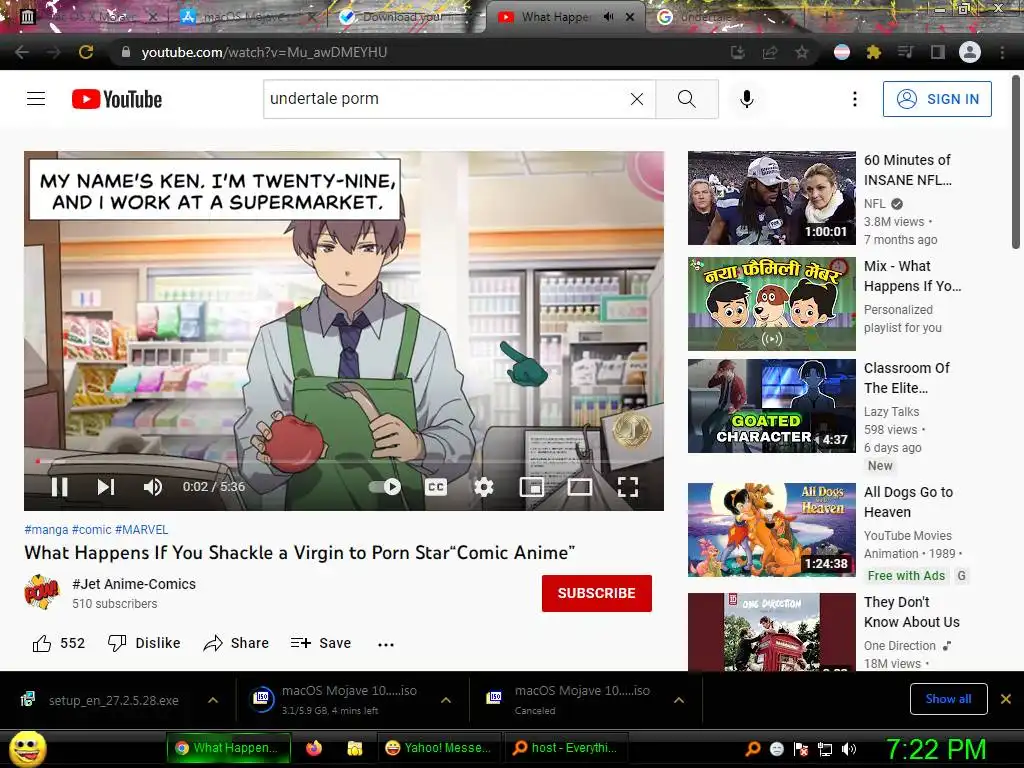Open Chrome three-dot menu
Image resolution: width=1024 pixels, height=768 pixels.
1002,52
